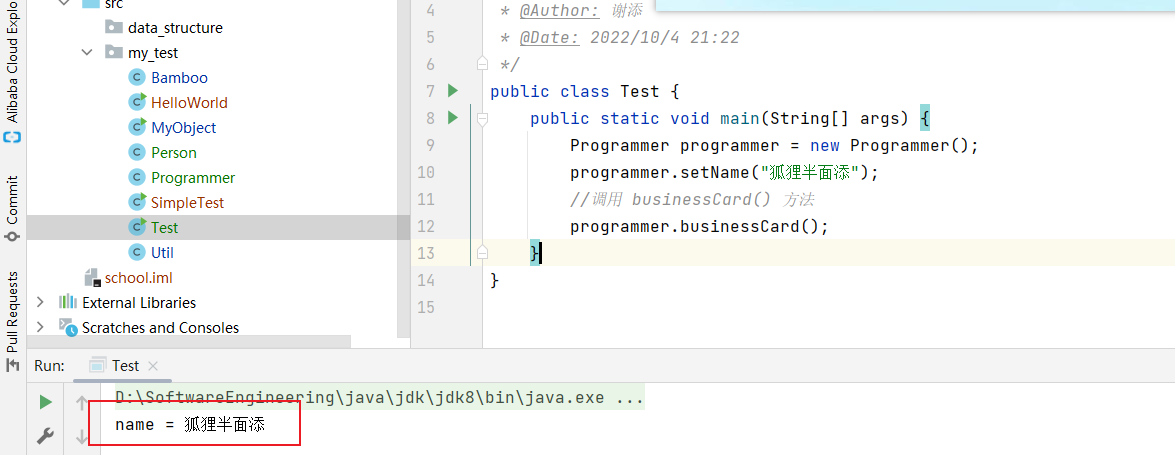Viewport: 1175px width, 455px height.
Task: Click the Commit tool window icon
Action: click(13, 236)
